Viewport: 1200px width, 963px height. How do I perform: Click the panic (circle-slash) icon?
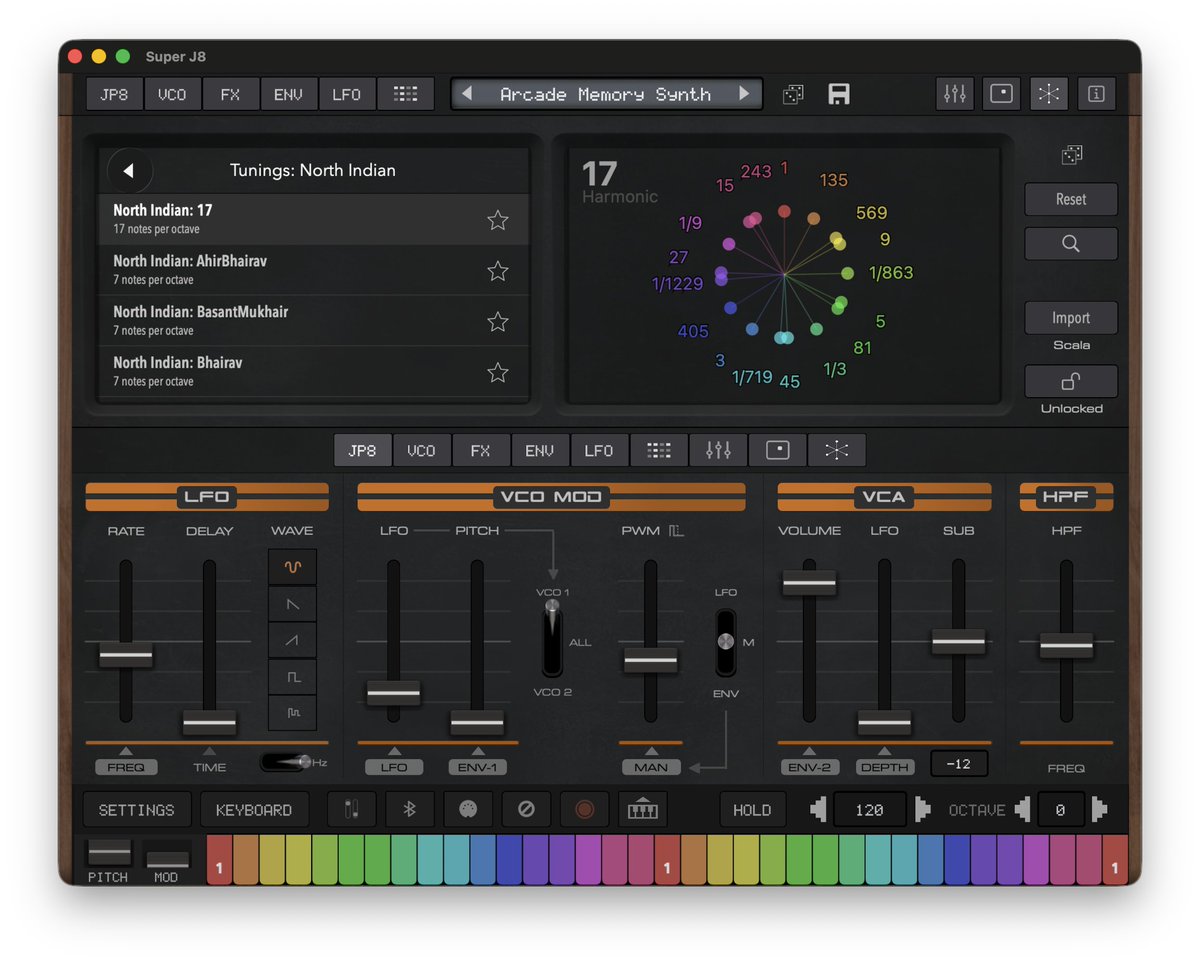pos(526,810)
